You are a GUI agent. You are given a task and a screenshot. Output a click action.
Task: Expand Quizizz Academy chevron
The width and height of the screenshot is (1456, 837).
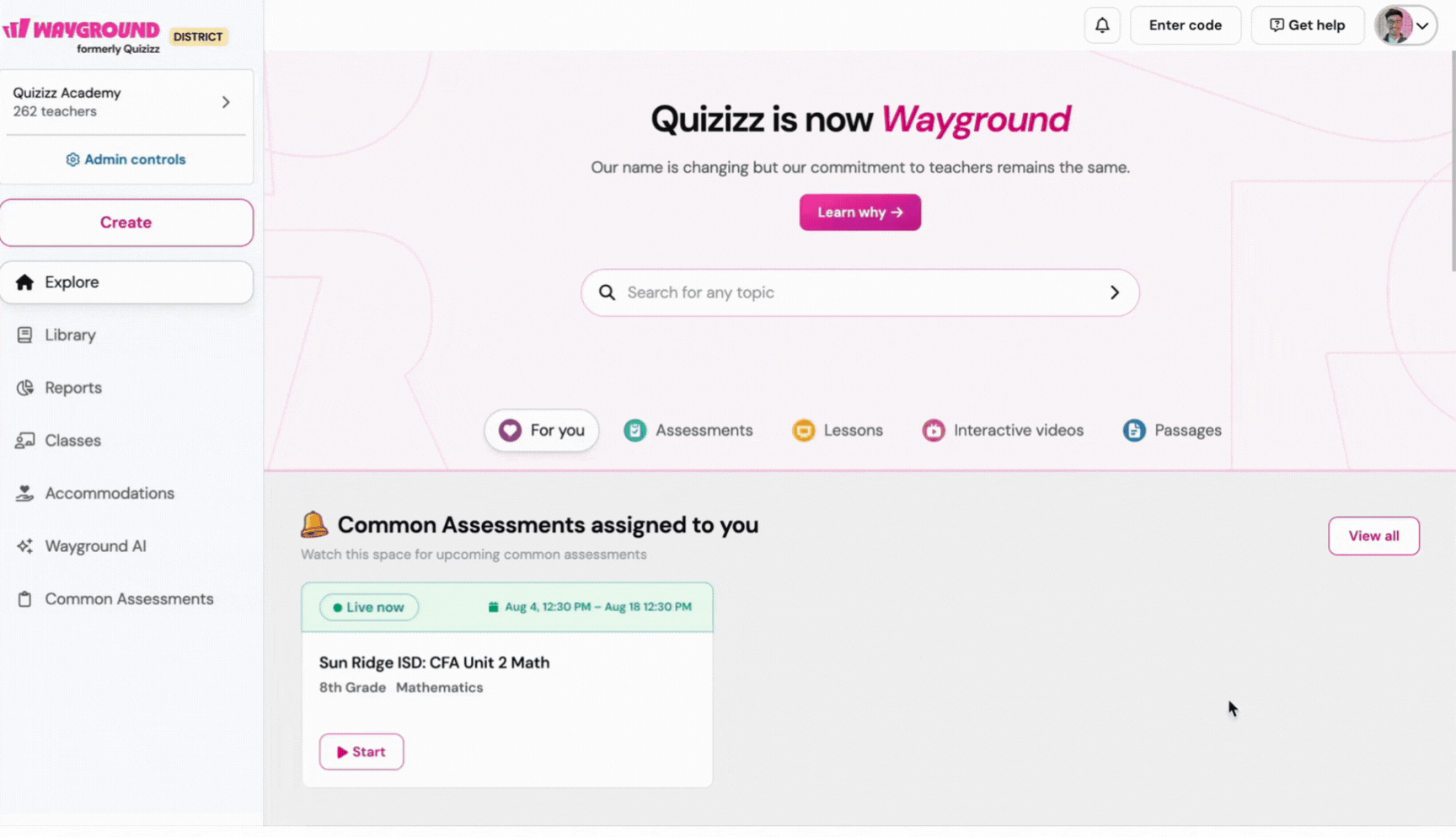226,102
